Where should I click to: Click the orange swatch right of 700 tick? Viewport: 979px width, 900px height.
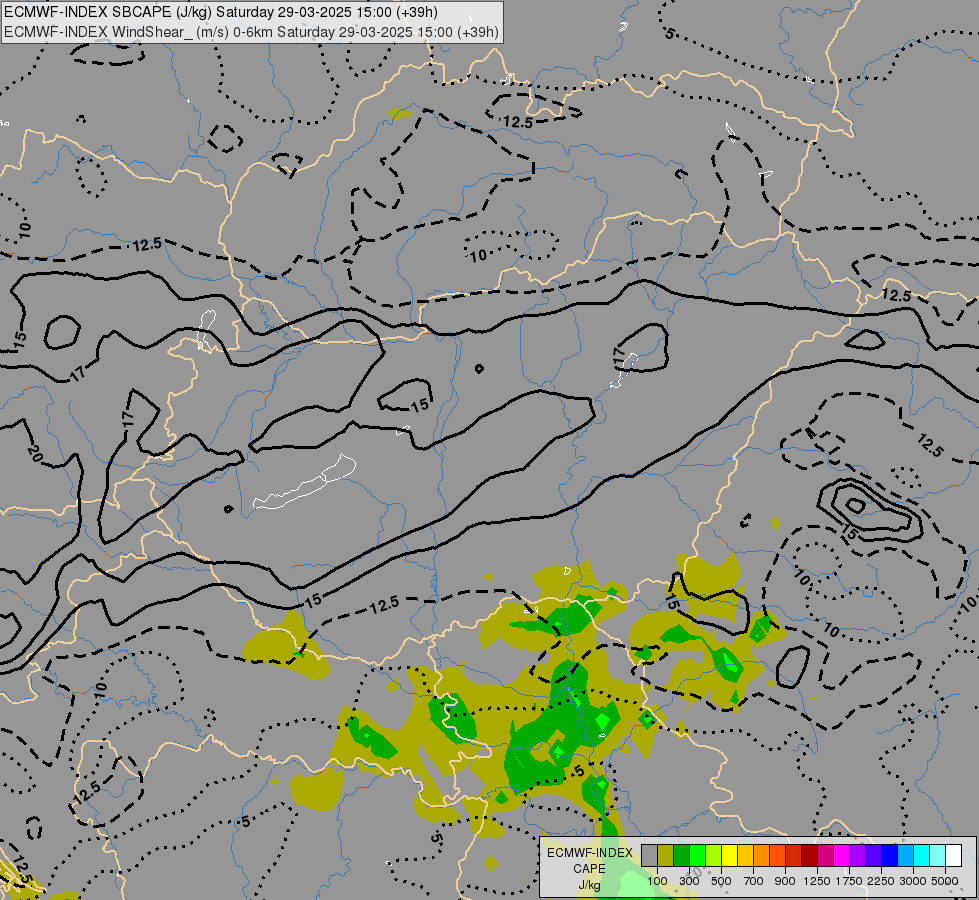coord(762,855)
